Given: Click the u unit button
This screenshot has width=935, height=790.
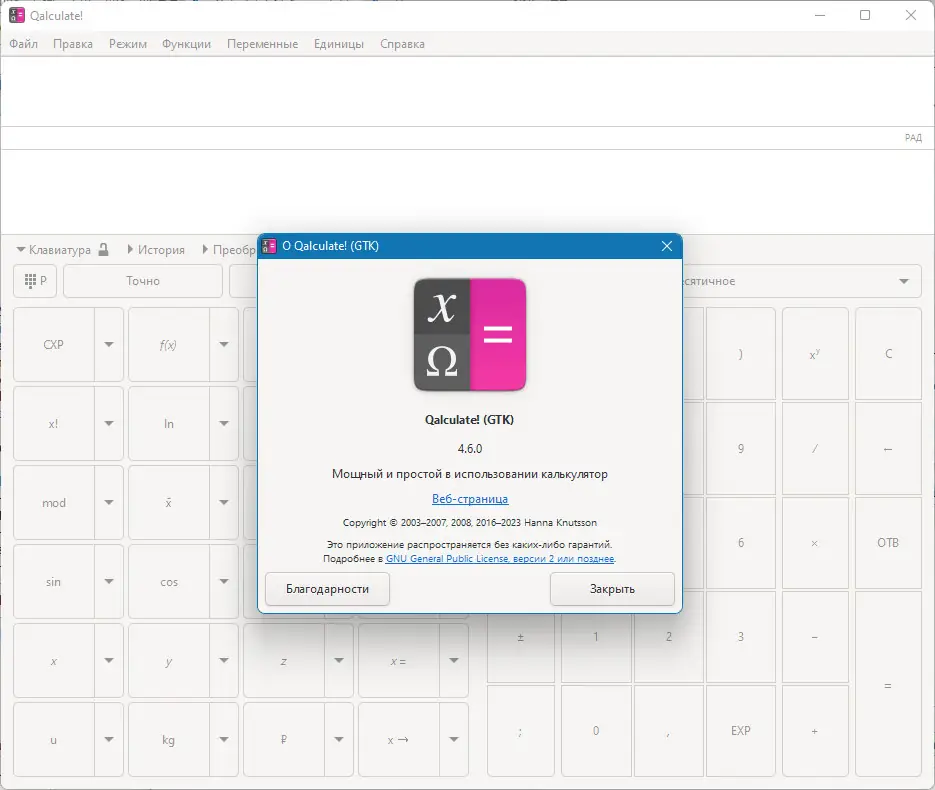Looking at the screenshot, I should point(54,740).
